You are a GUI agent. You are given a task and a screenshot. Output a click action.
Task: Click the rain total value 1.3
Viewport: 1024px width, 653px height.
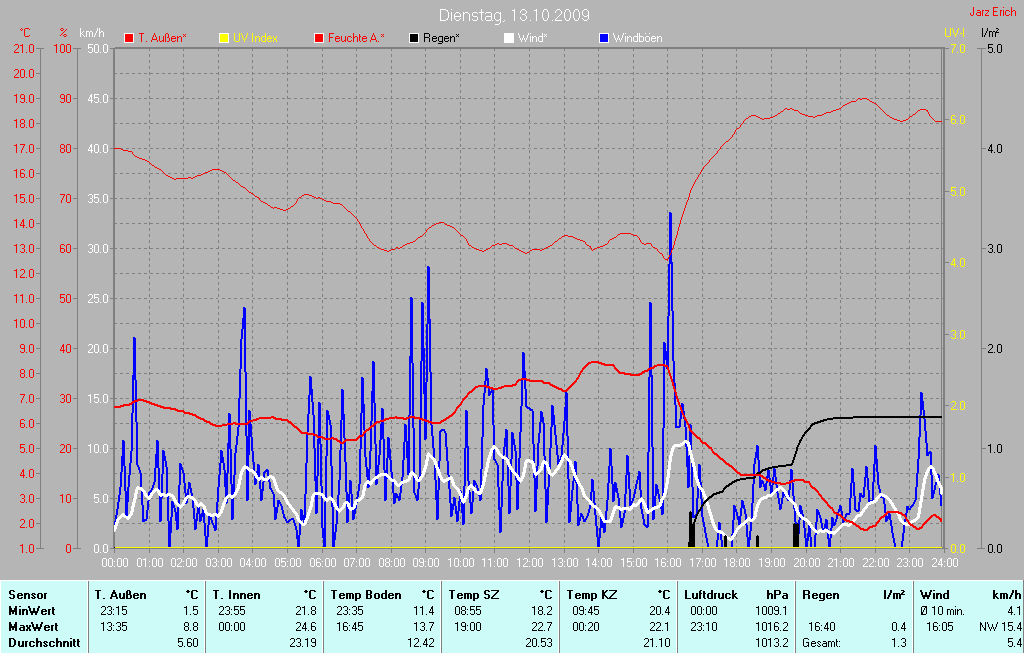[899, 643]
